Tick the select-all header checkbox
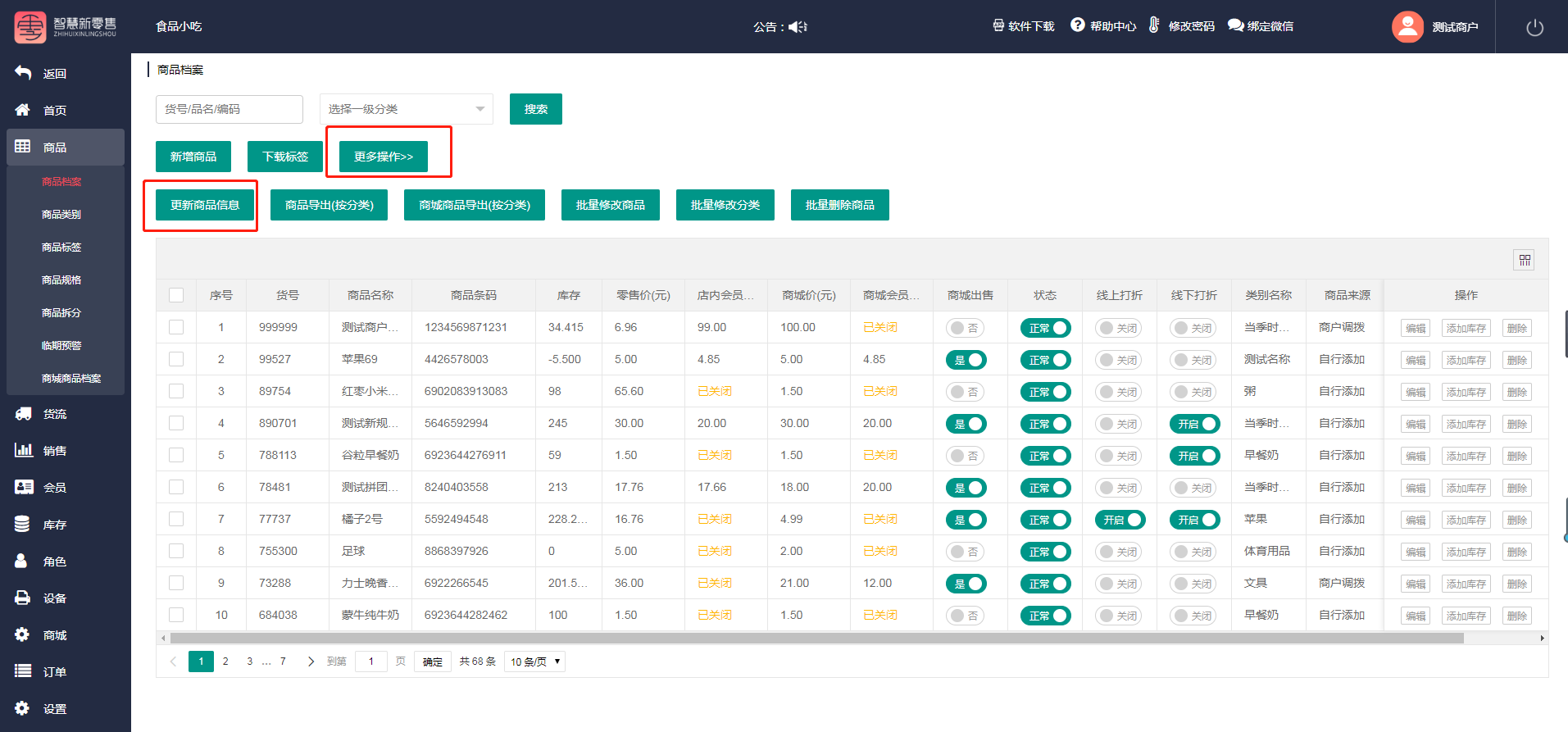1568x732 pixels. 176,295
